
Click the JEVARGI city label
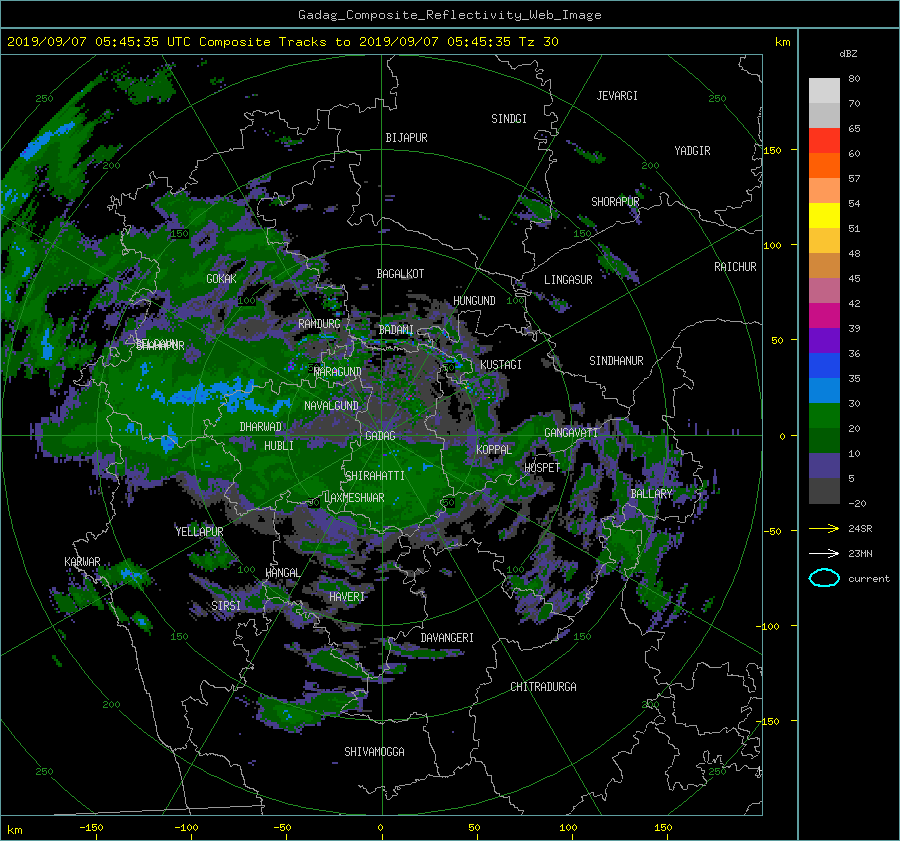617,96
